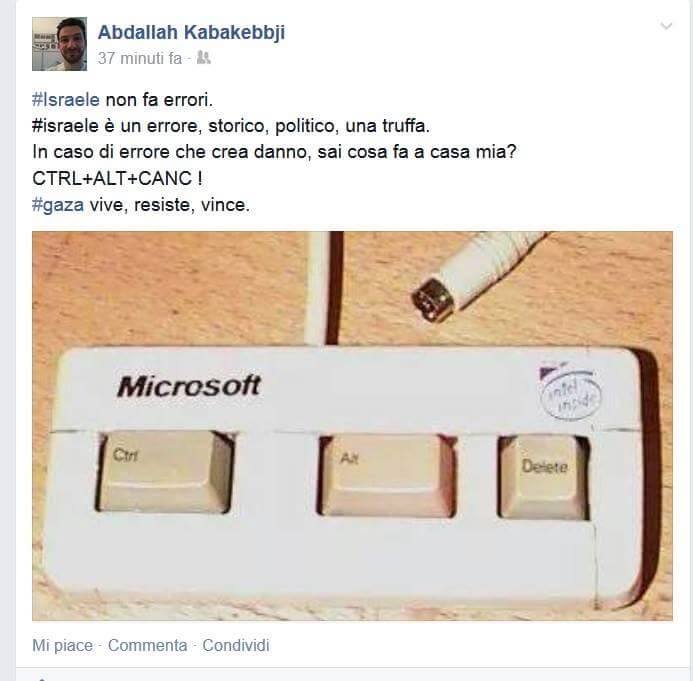This screenshot has height=681, width=693.
Task: Click the Microsoft logo in the photo
Action: 190,386
